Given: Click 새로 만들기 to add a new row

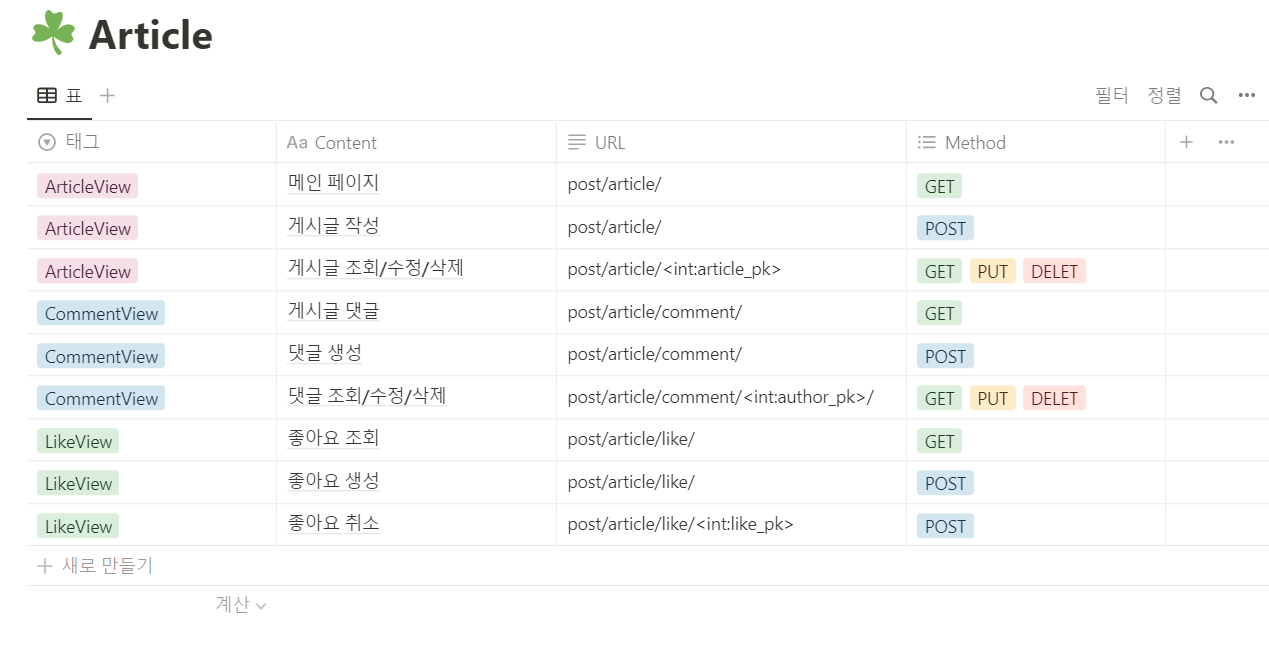Looking at the screenshot, I should pyautogui.click(x=95, y=565).
